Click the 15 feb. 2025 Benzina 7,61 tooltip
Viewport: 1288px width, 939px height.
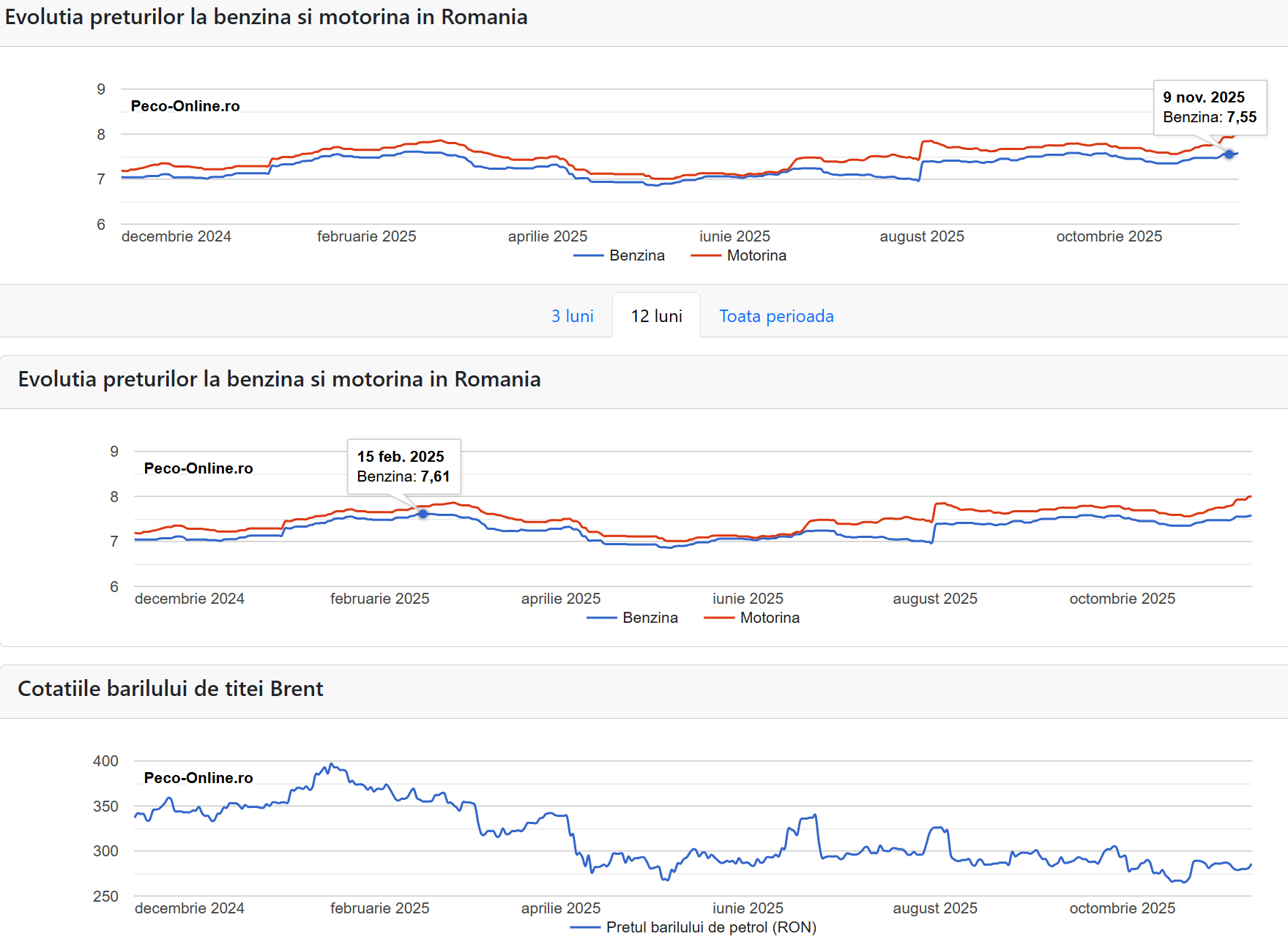[403, 467]
